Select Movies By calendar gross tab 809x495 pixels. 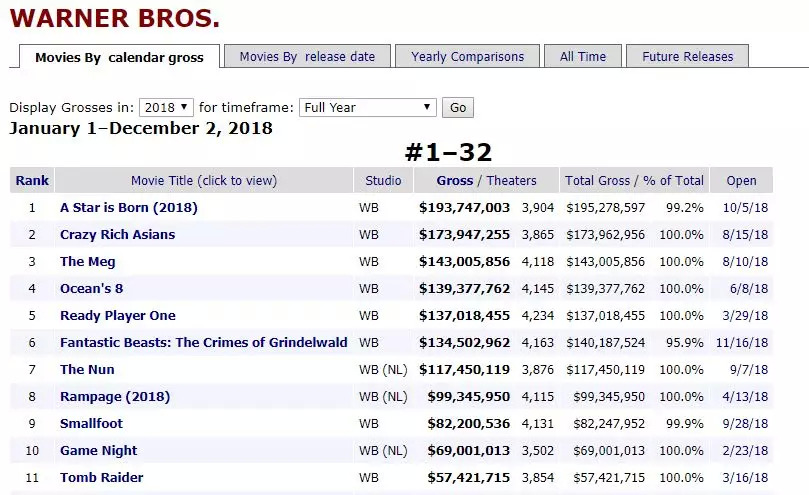point(119,58)
